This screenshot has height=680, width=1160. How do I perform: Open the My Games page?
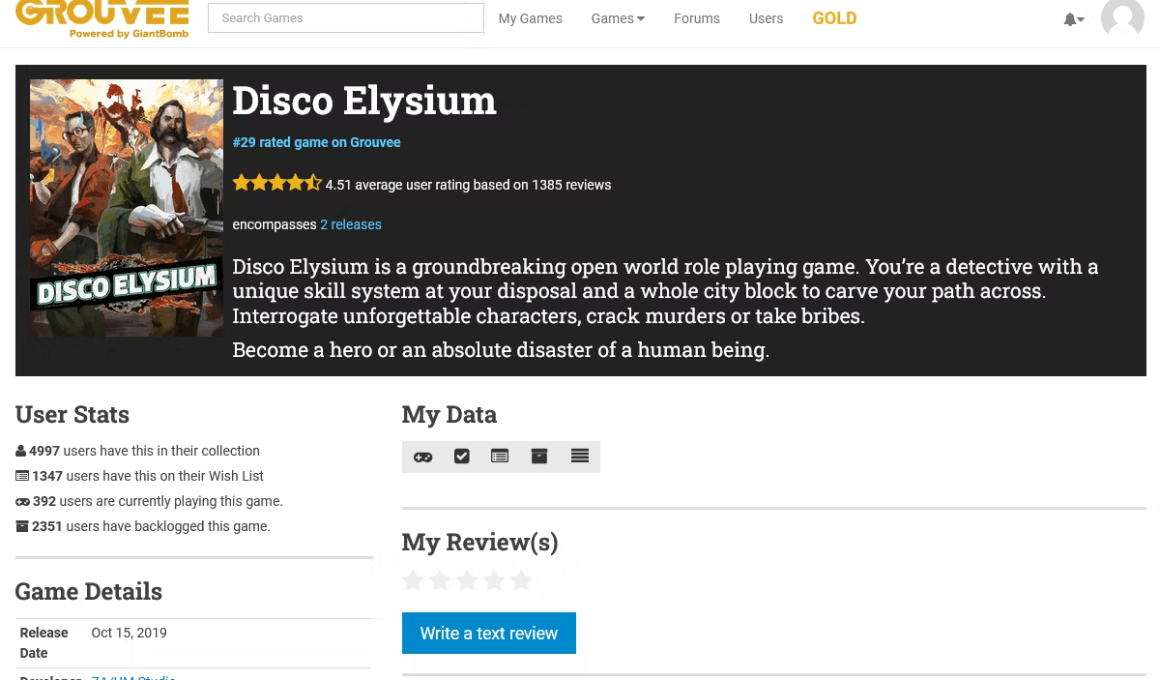click(530, 18)
